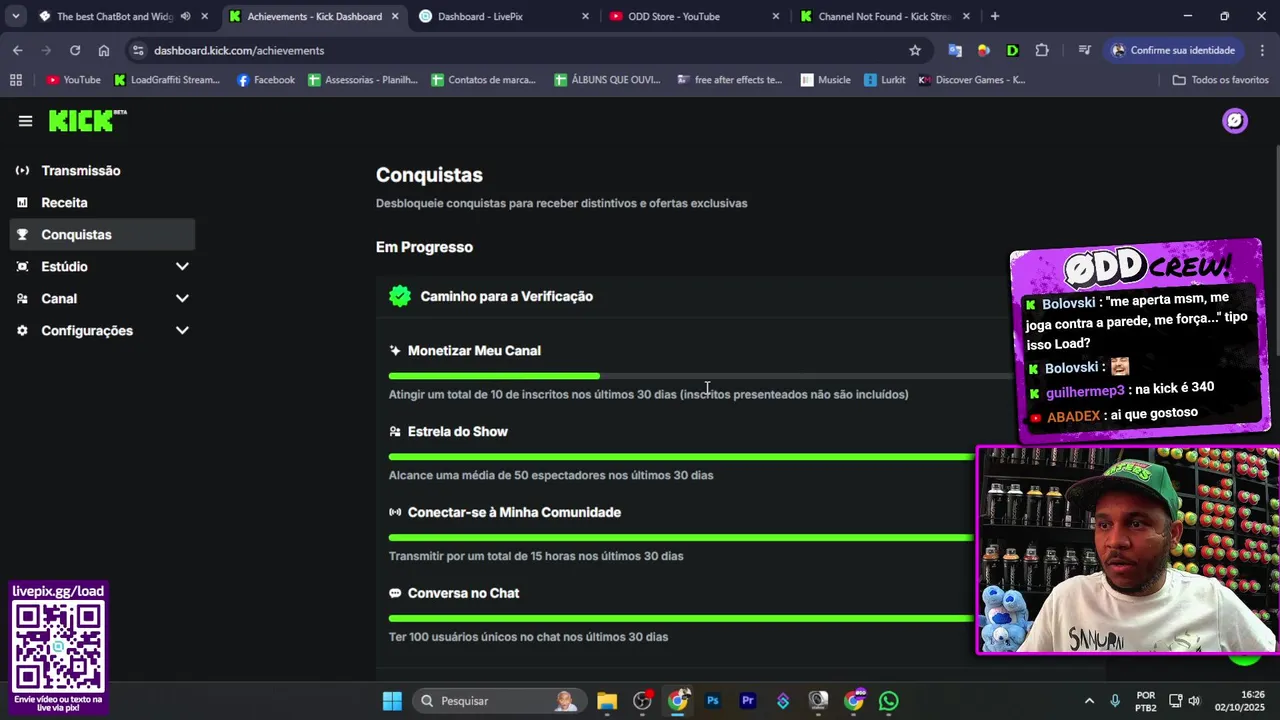The height and width of the screenshot is (720, 1280).
Task: Click the address bar URL
Action: coord(239,50)
